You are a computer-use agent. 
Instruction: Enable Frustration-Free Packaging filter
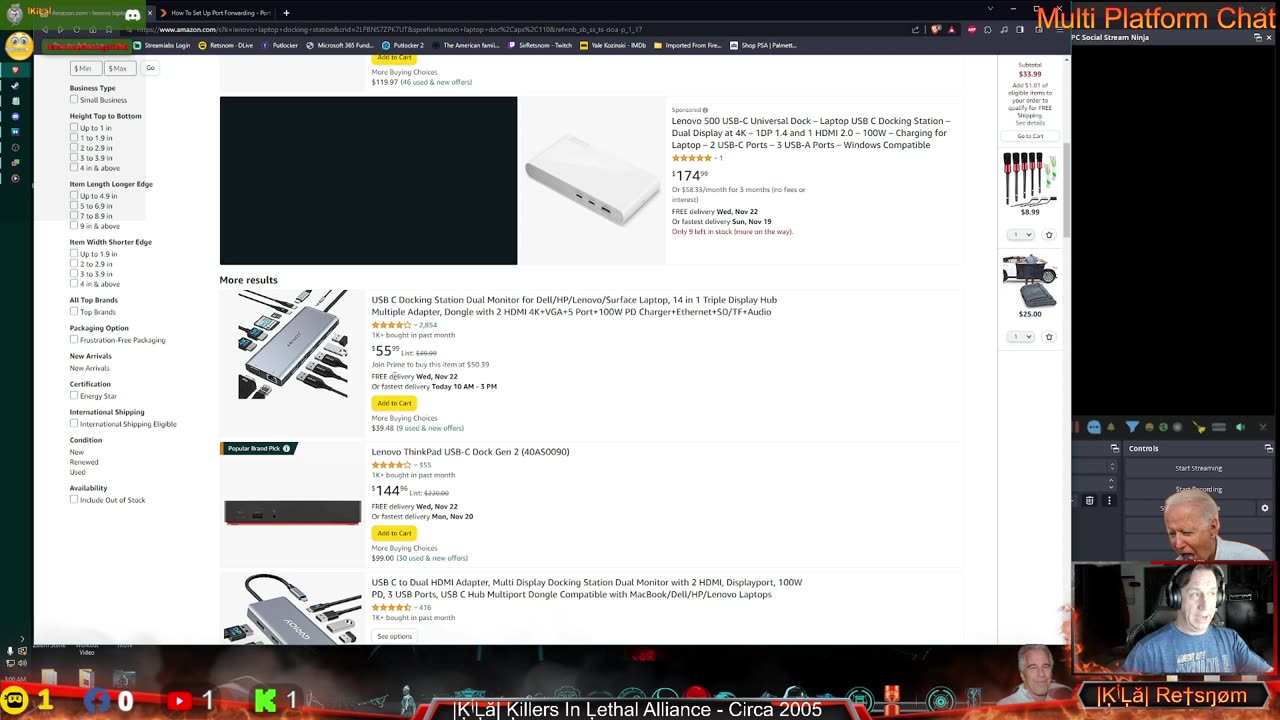[74, 340]
